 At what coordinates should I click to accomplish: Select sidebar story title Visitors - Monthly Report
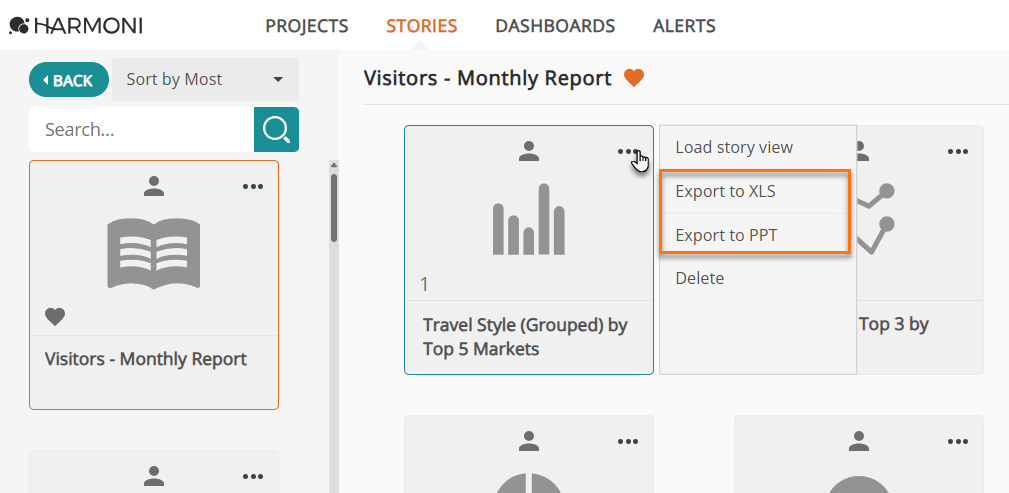(x=145, y=358)
